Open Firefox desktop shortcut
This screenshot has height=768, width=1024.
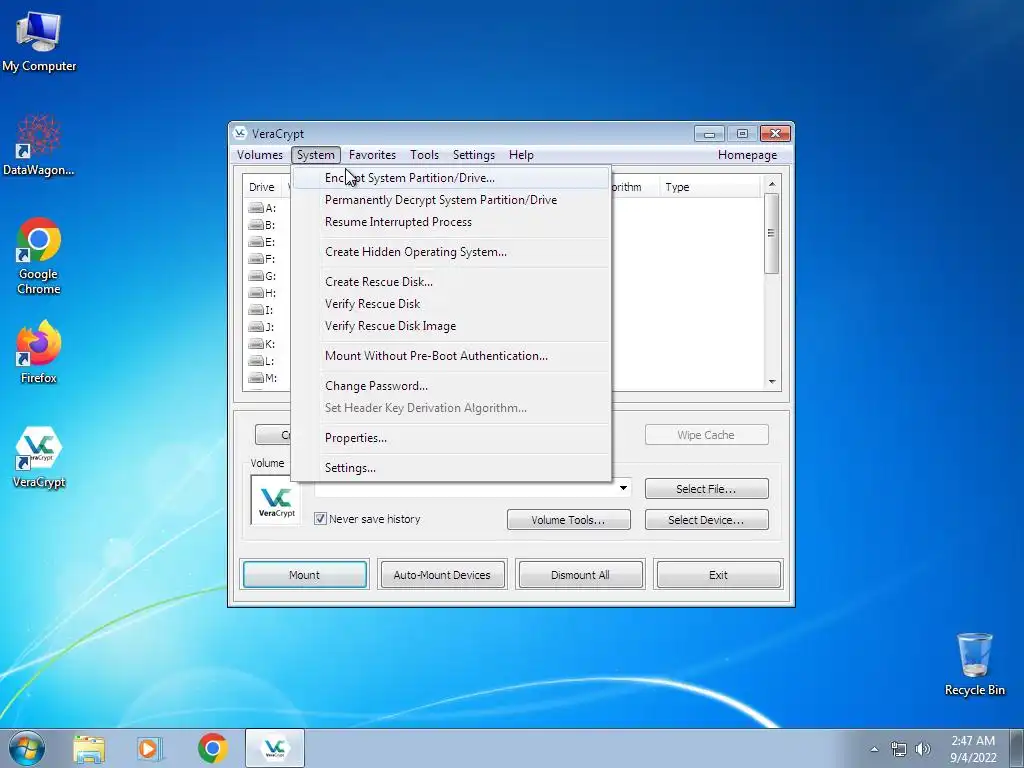pyautogui.click(x=39, y=352)
